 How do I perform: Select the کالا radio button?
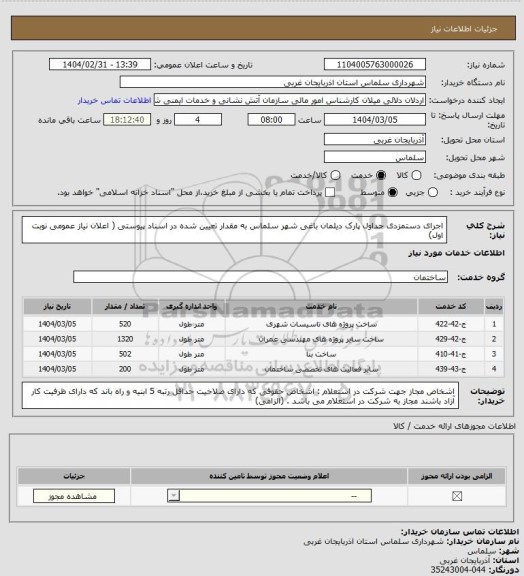[416, 175]
